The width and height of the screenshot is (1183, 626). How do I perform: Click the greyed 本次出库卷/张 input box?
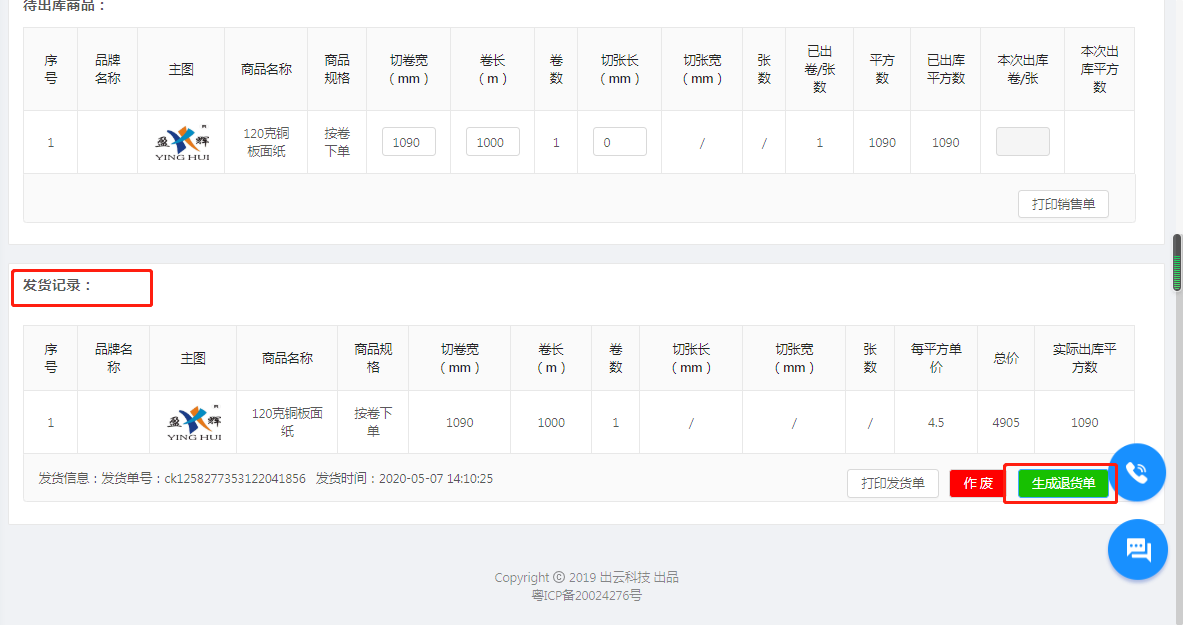[1022, 142]
